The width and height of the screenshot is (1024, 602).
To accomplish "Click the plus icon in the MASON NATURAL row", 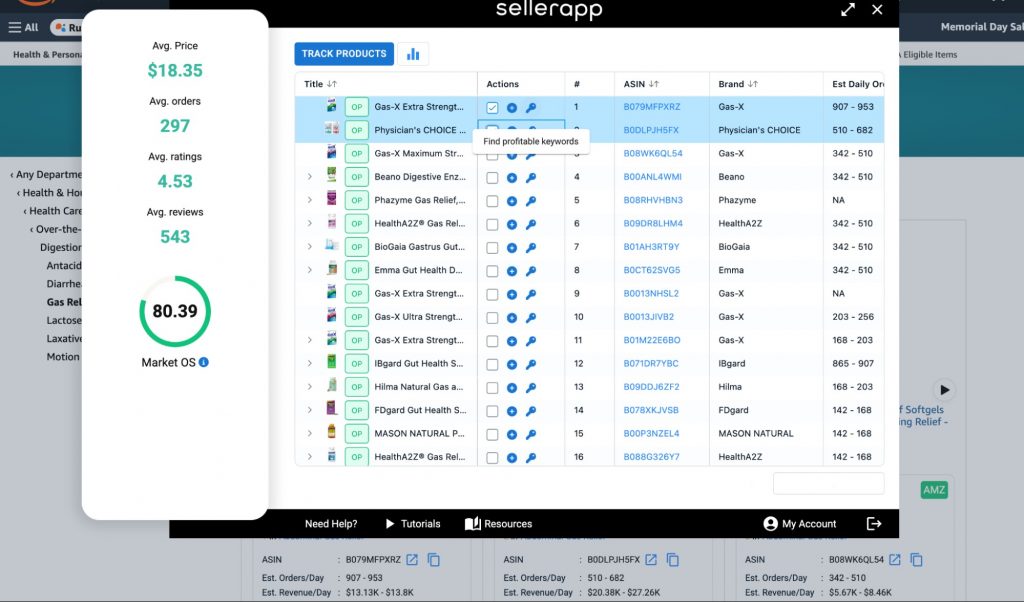I will click(x=512, y=434).
